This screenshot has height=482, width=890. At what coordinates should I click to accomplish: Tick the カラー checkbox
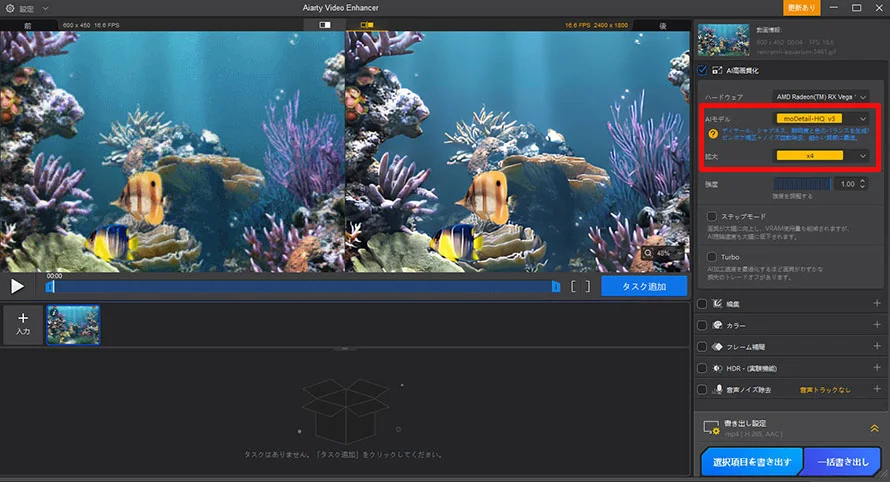[x=702, y=325]
